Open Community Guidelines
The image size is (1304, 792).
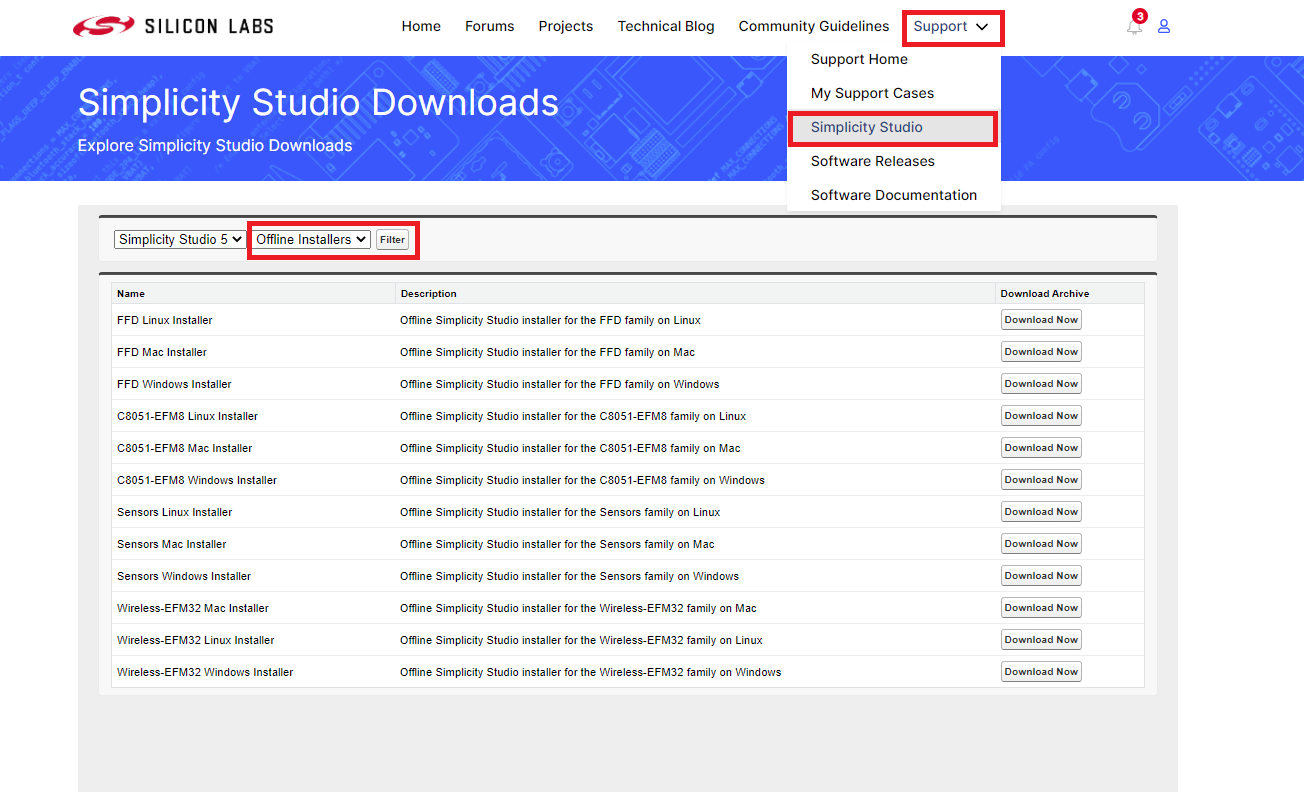(x=814, y=26)
